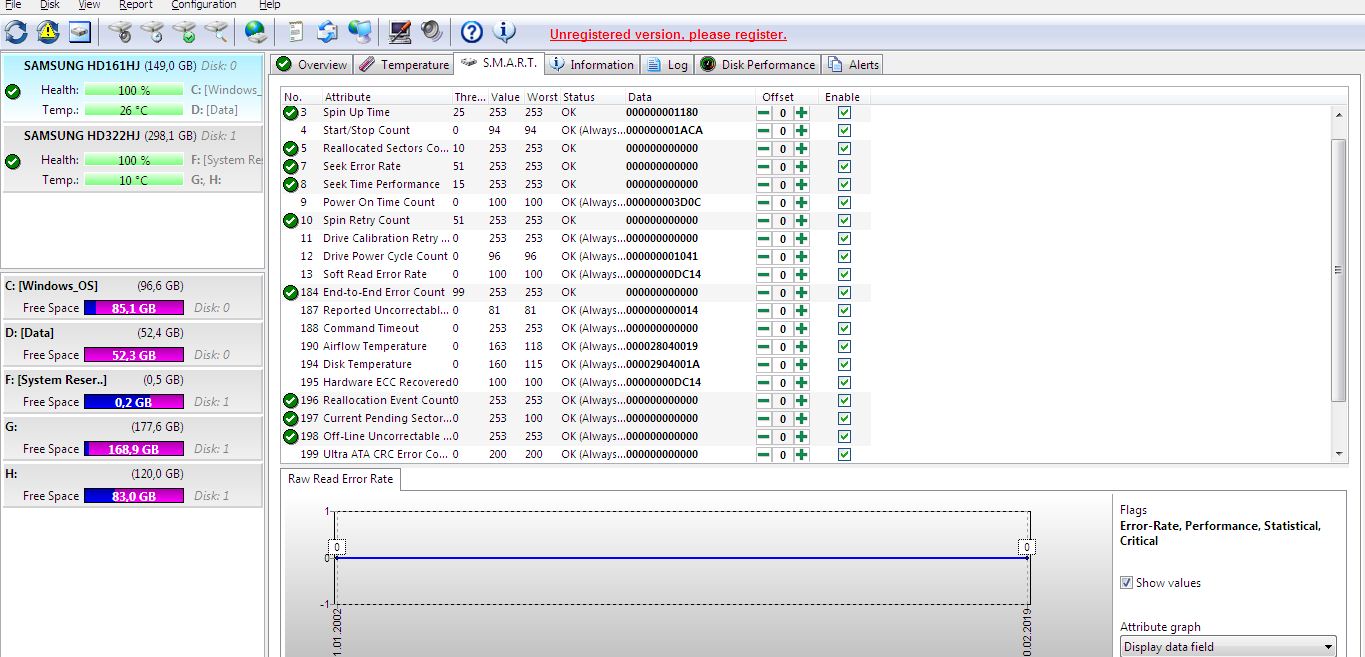This screenshot has width=1365, height=657.
Task: Toggle the Show values checkbox
Action: (x=1127, y=583)
